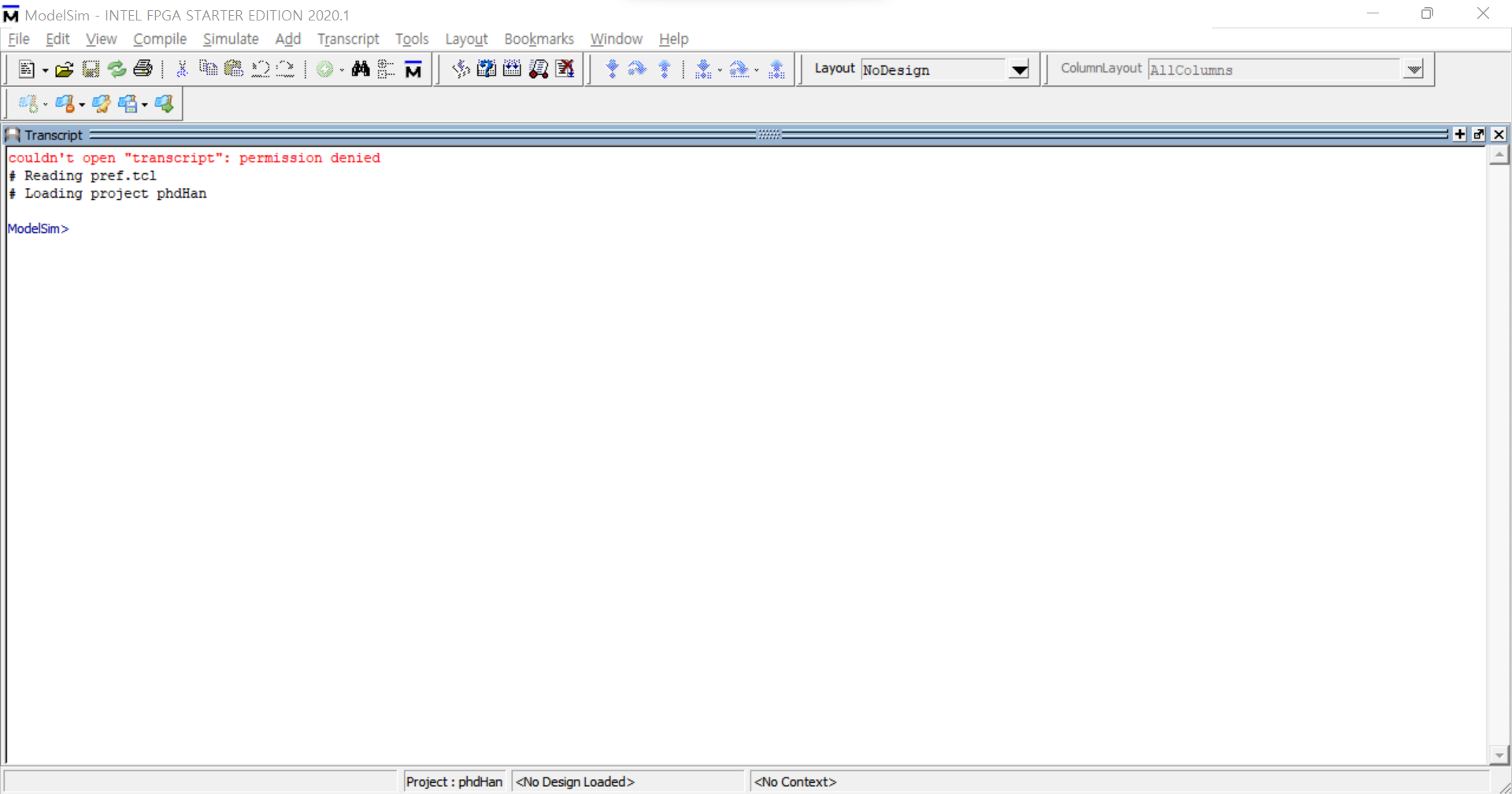The width and height of the screenshot is (1512, 794).
Task: Click Jump to Bookmark green-arrow icon
Action: point(164,103)
